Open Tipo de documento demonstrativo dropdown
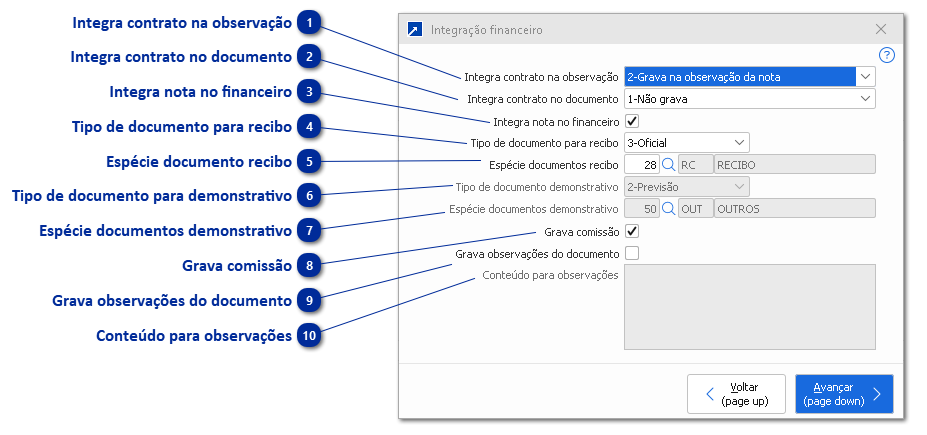Image resolution: width=927 pixels, height=435 pixels. pyautogui.click(x=739, y=187)
